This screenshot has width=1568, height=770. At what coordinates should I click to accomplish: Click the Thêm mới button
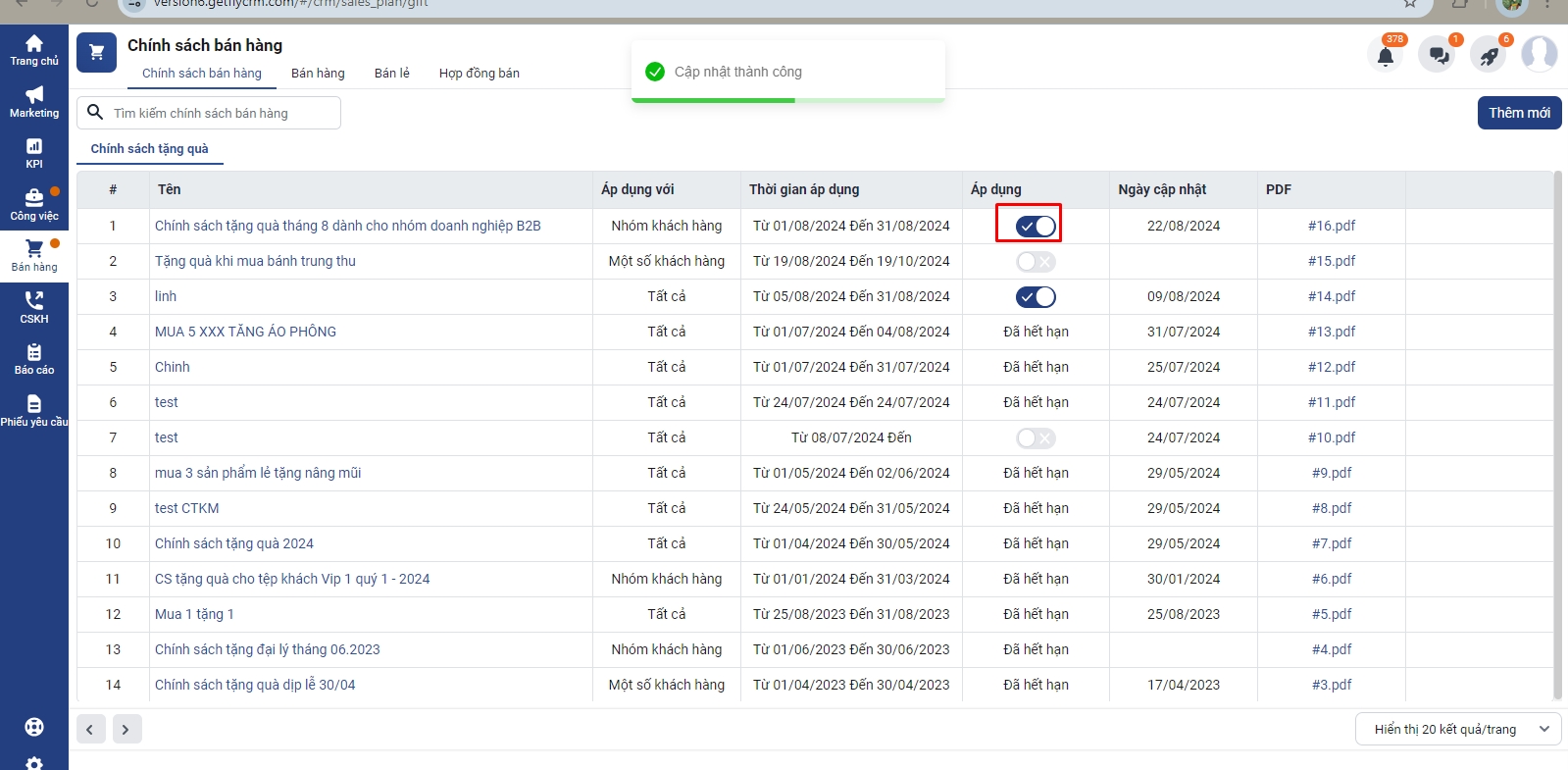click(1518, 113)
